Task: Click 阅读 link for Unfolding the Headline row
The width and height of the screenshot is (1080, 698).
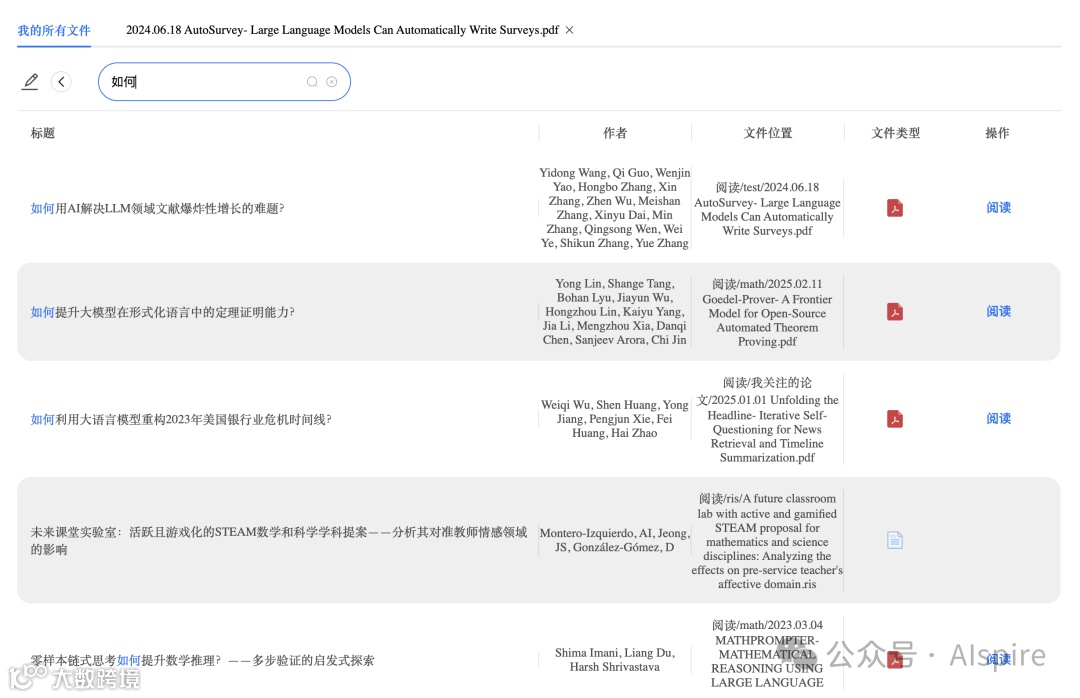Action: pyautogui.click(x=998, y=418)
